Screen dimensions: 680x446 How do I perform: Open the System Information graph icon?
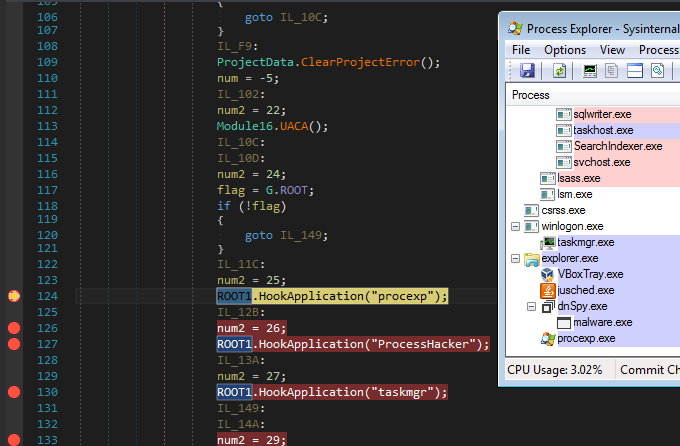(x=590, y=71)
